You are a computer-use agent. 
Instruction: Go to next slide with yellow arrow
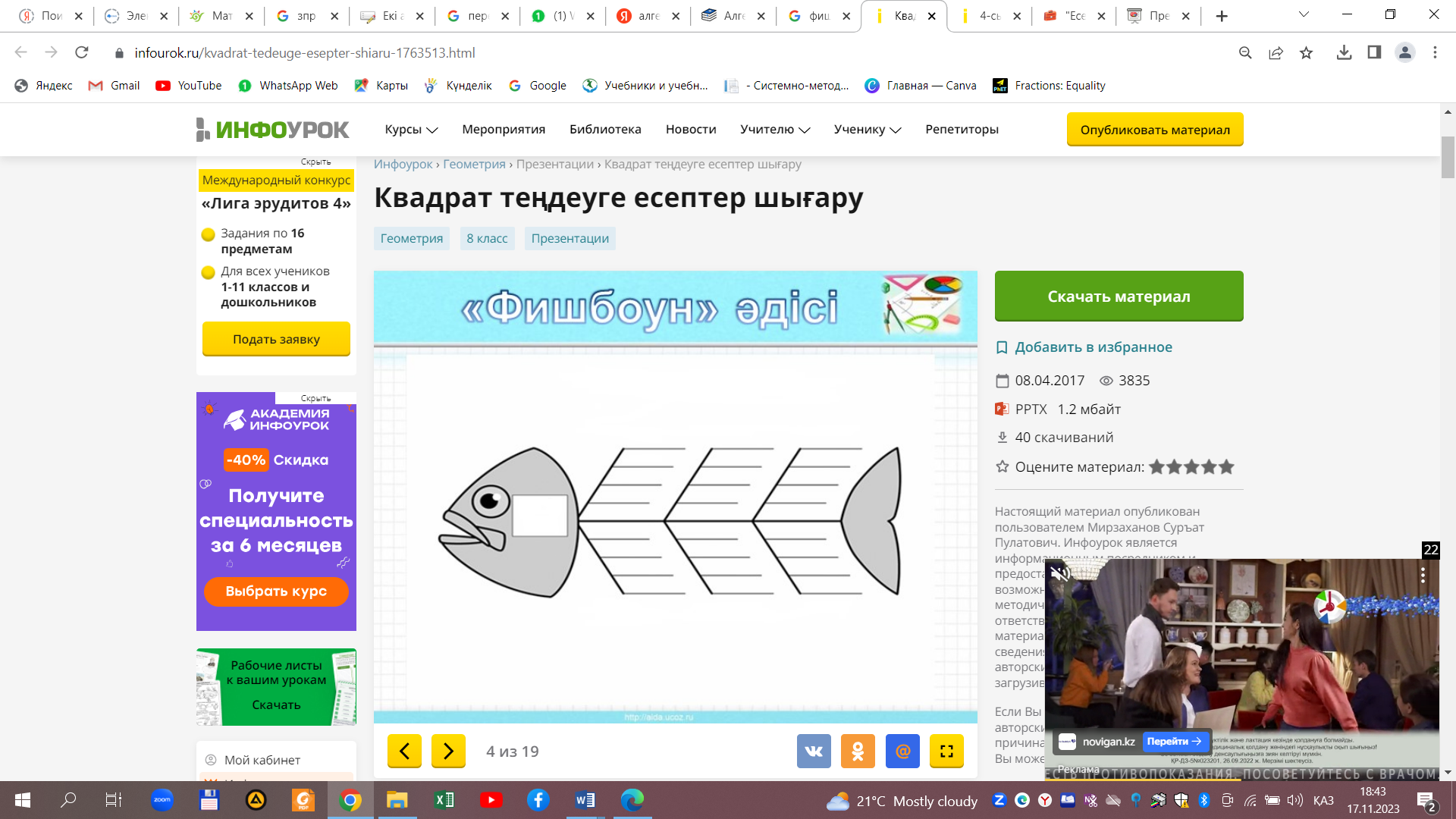tap(448, 751)
